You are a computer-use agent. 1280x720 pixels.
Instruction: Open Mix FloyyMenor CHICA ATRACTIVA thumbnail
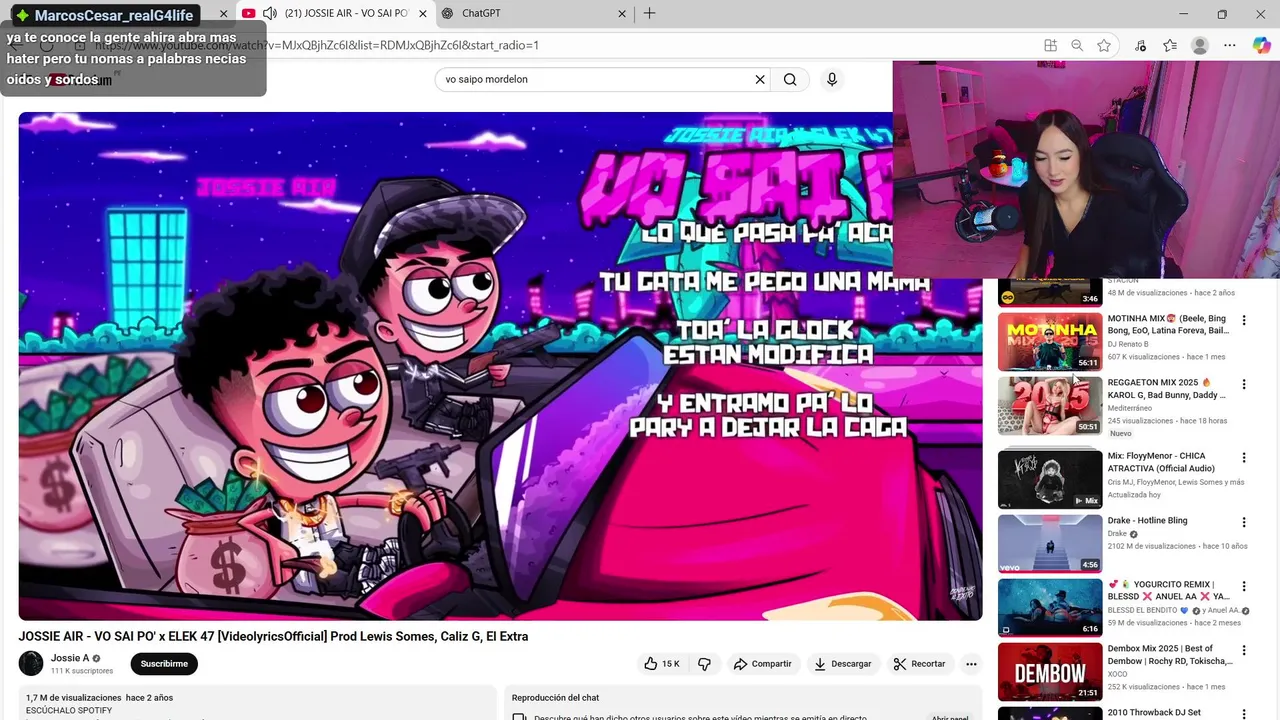1050,479
